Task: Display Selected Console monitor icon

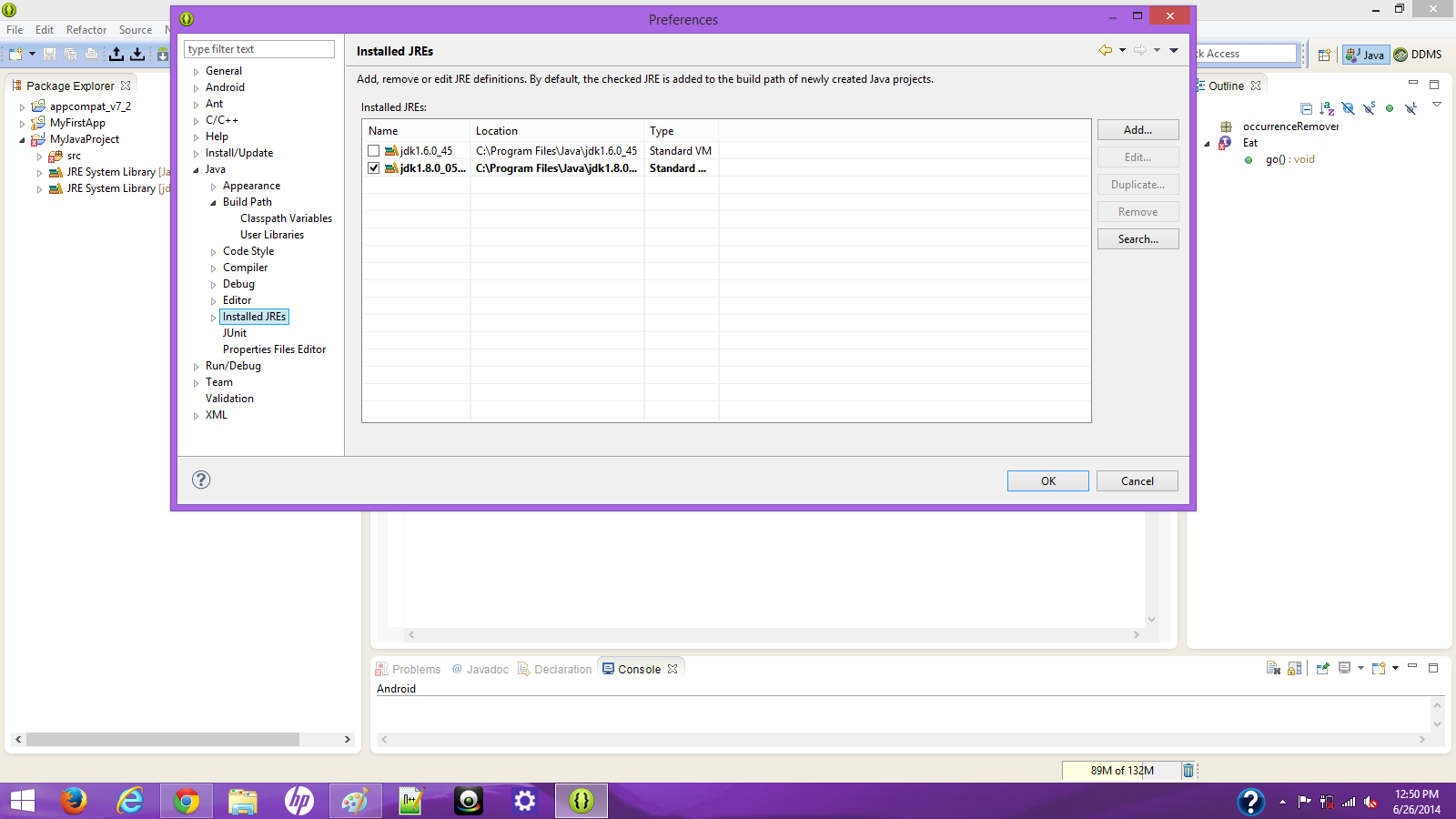Action: click(x=1344, y=669)
